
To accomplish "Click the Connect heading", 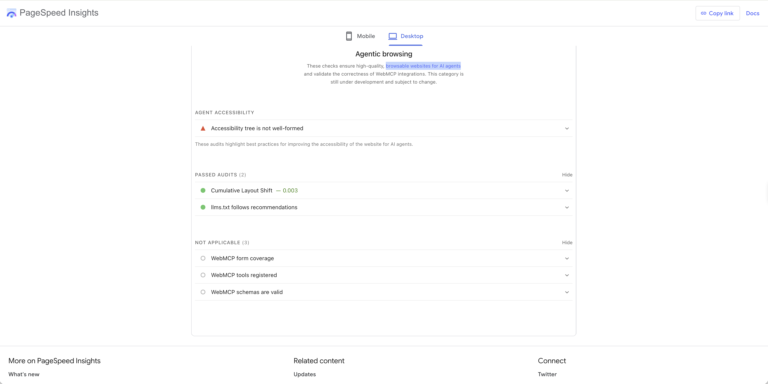I will point(552,361).
